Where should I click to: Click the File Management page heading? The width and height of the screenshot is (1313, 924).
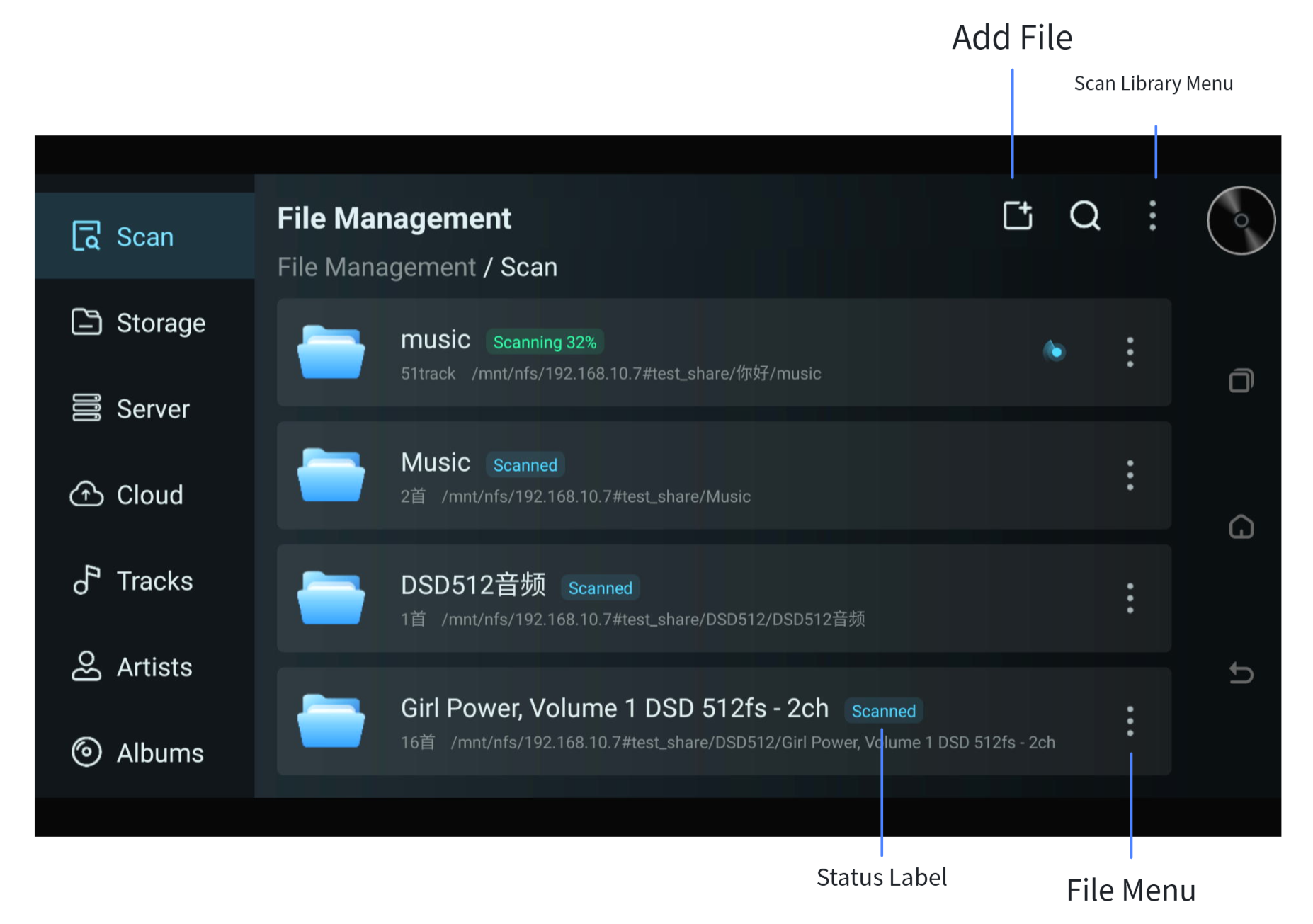point(394,218)
